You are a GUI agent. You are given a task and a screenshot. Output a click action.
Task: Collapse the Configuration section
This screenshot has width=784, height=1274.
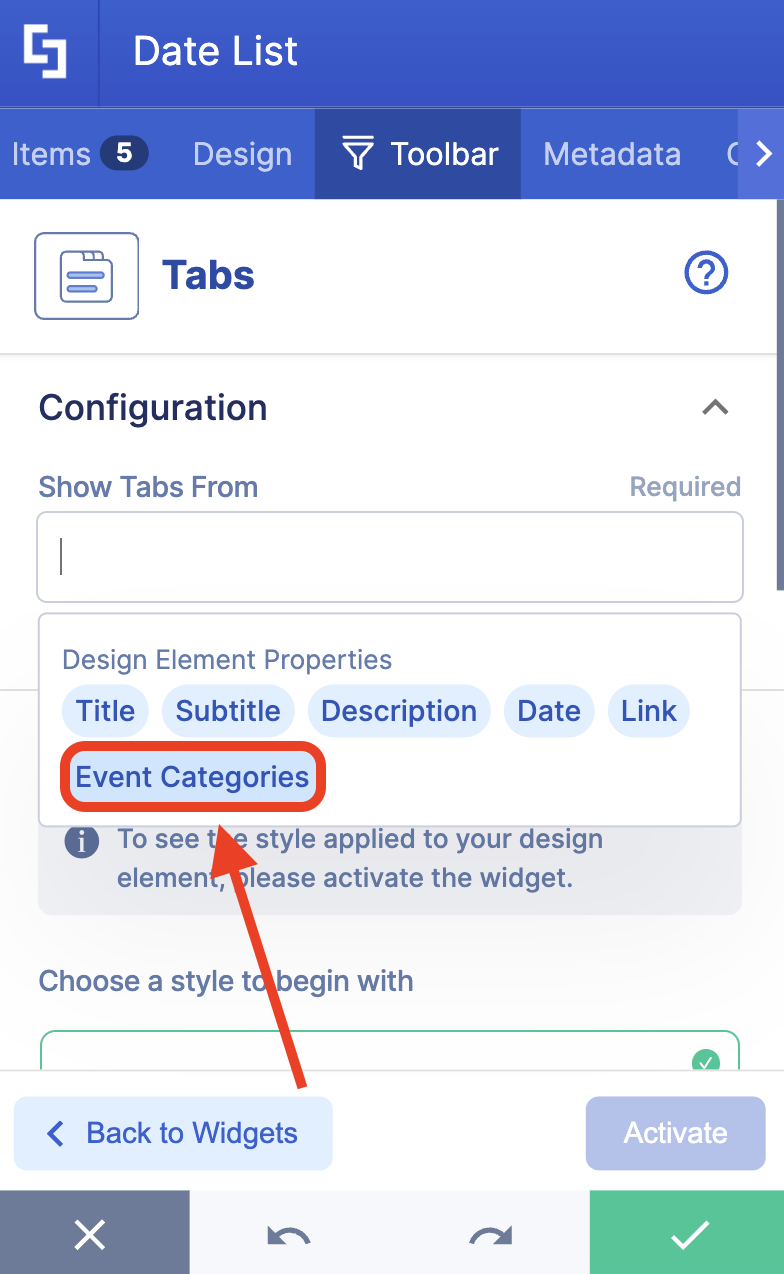(x=715, y=407)
